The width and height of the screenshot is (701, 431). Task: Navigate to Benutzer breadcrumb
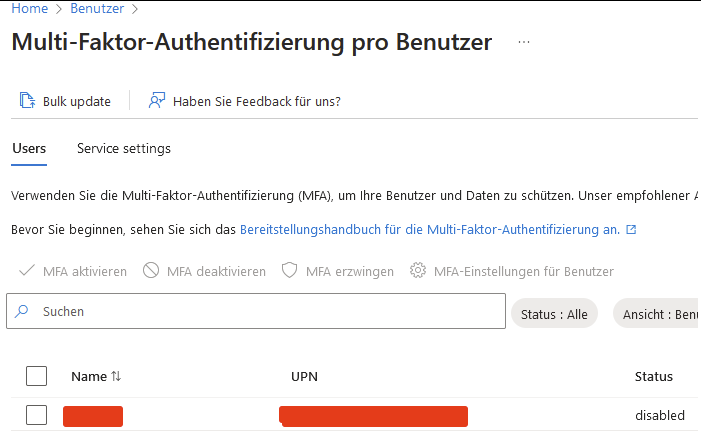(95, 9)
